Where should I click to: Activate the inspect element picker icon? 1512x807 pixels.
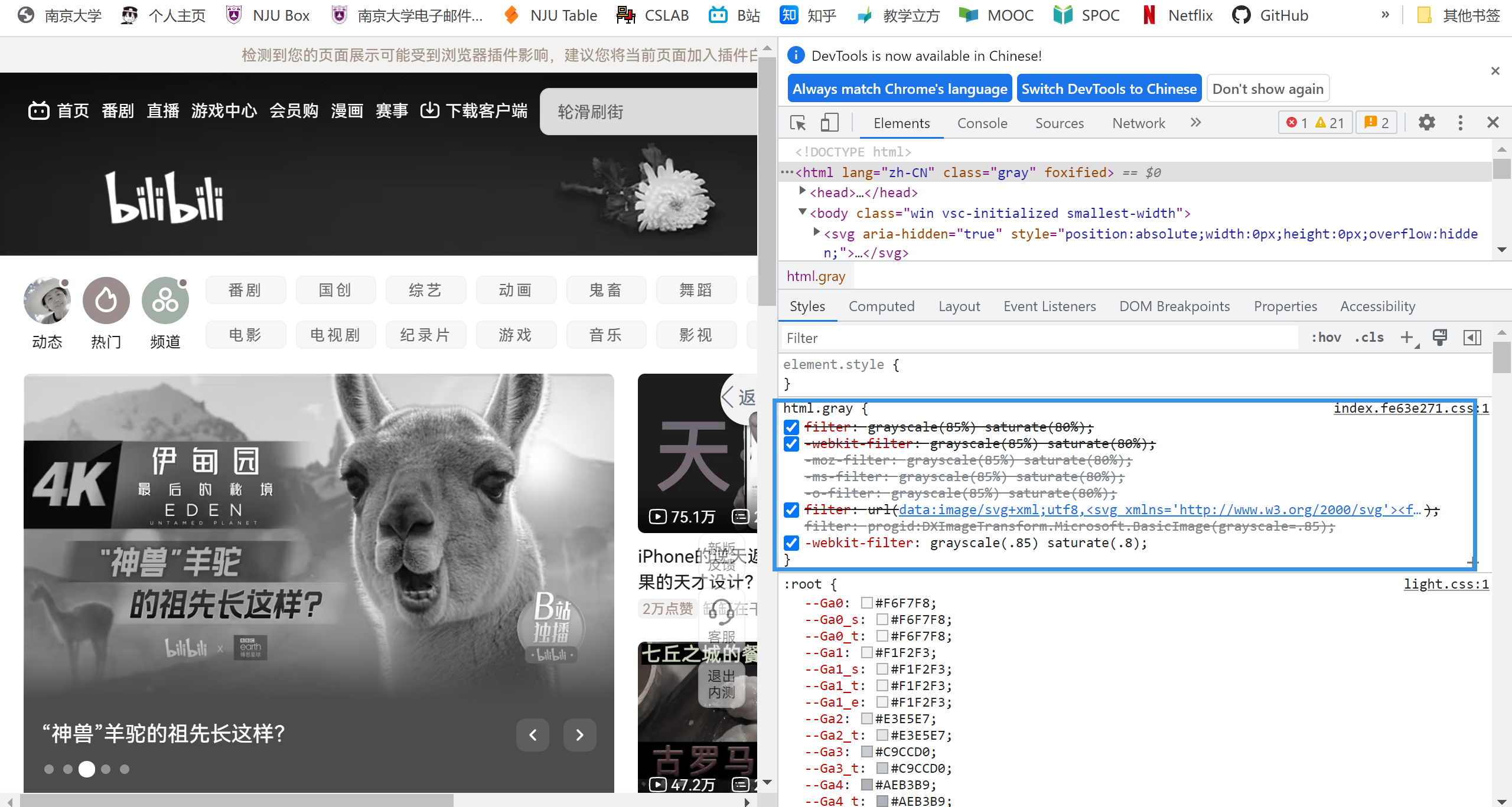[798, 123]
